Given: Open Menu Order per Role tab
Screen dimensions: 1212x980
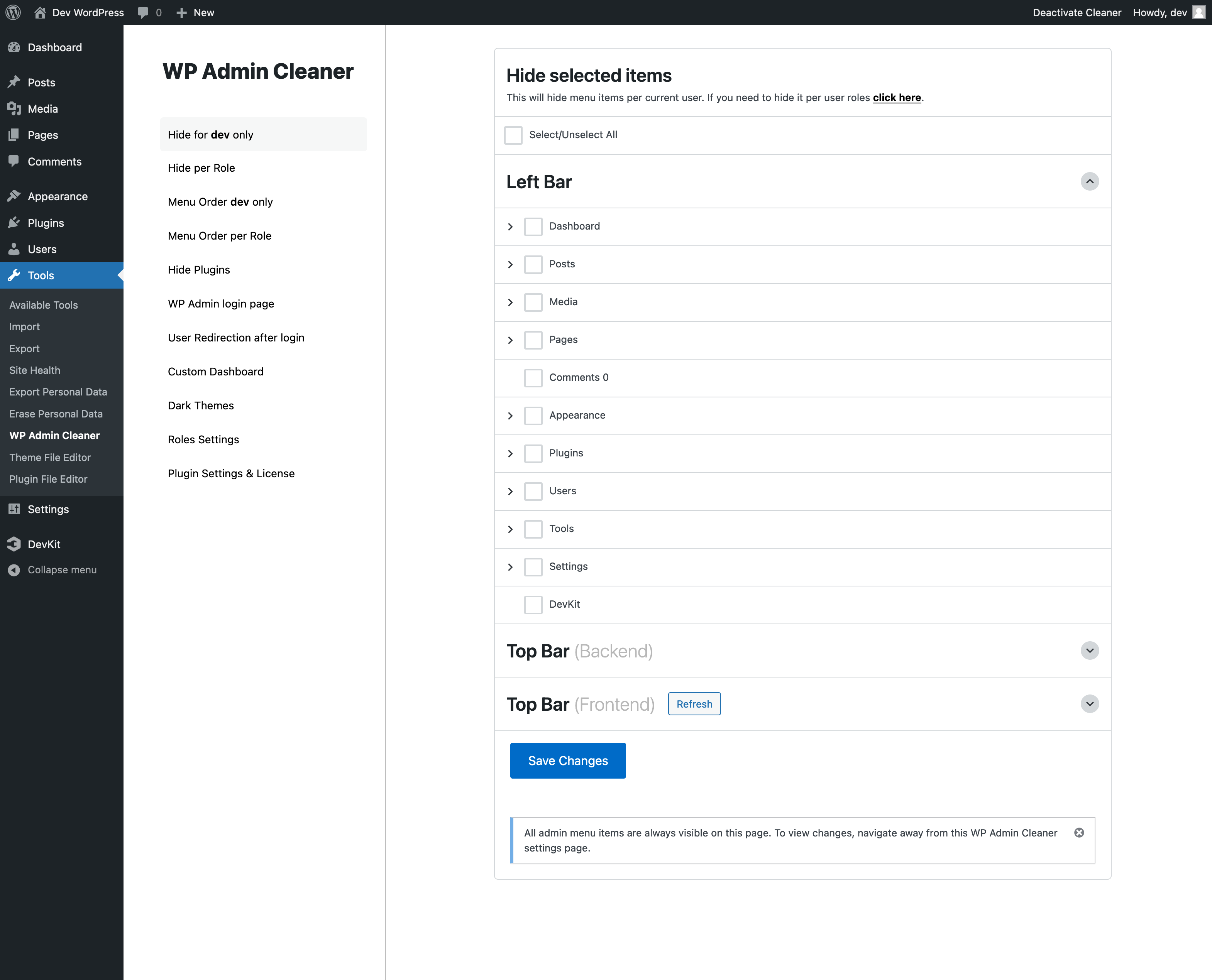Looking at the screenshot, I should [x=263, y=235].
